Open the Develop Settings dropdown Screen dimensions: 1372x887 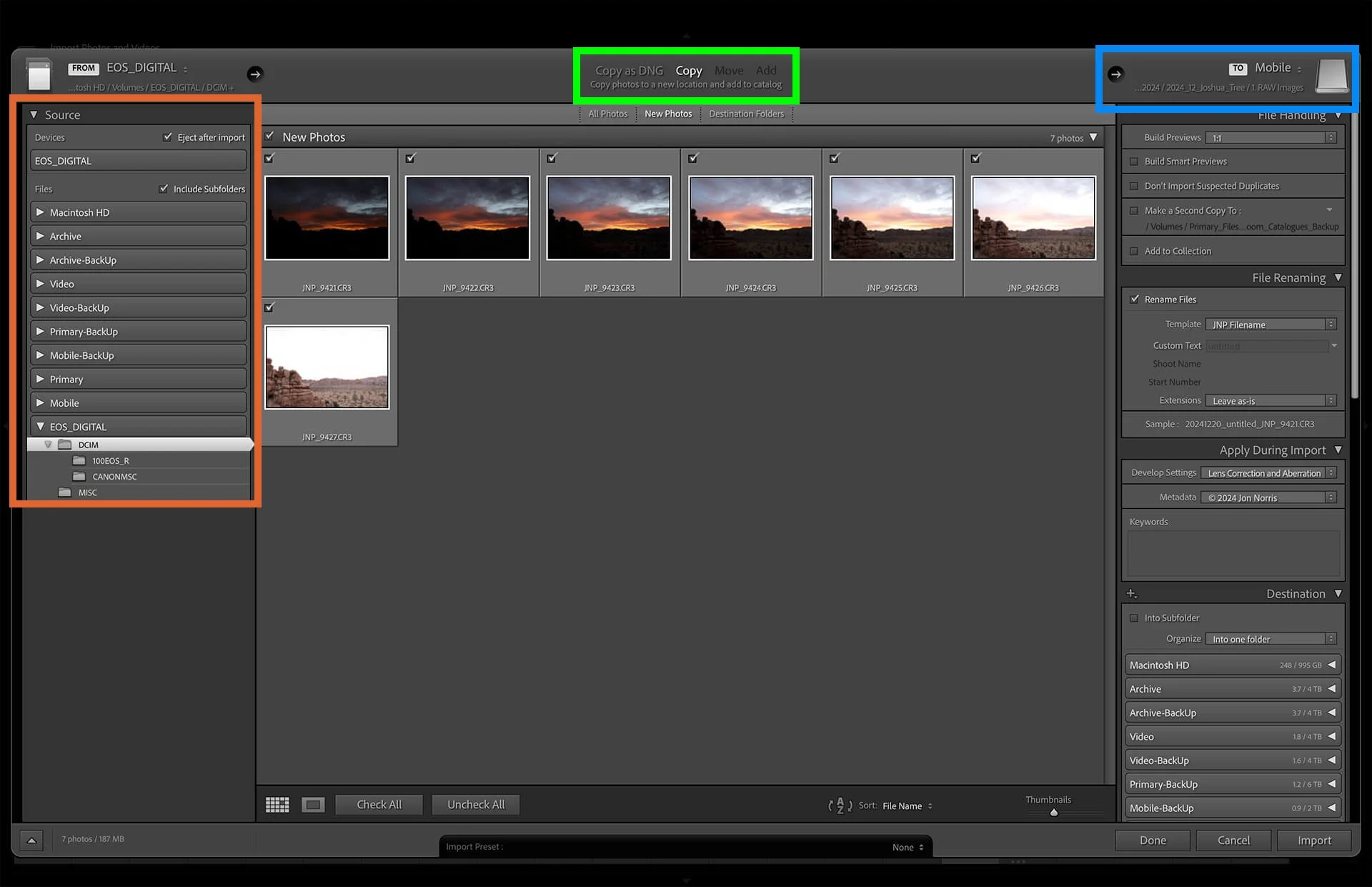(x=1268, y=473)
